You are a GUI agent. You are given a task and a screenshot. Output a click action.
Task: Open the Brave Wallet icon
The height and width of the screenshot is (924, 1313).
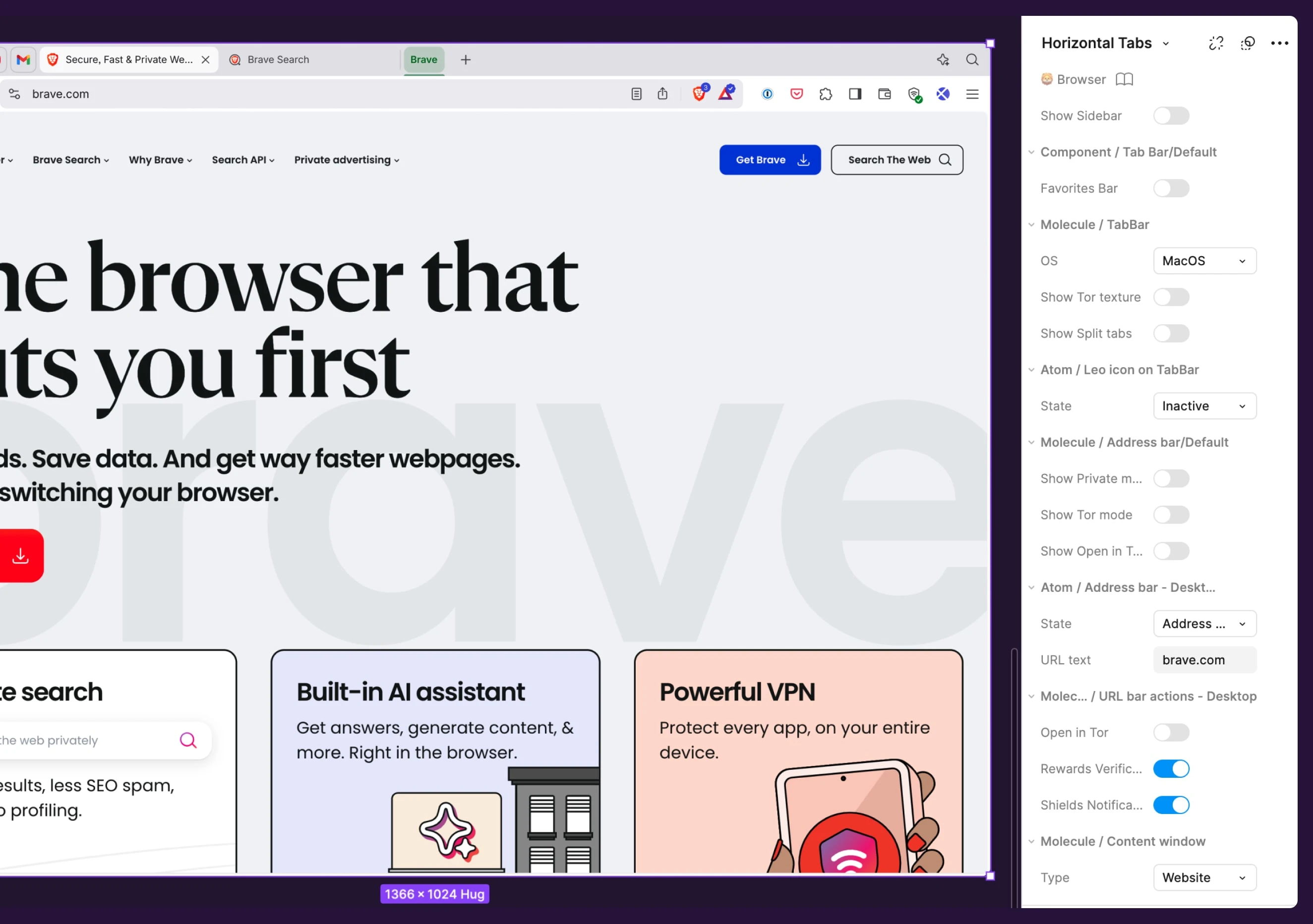tap(884, 94)
